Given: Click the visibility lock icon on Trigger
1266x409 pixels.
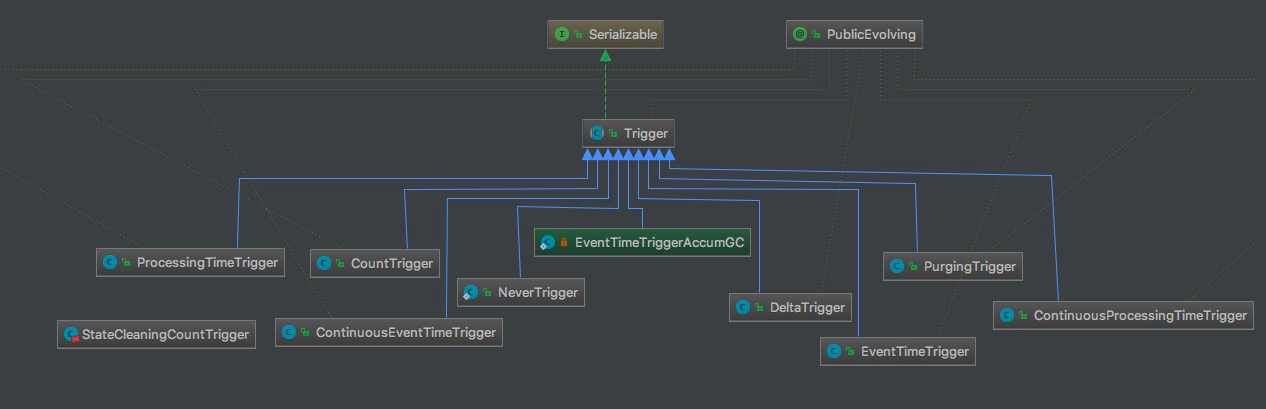Looking at the screenshot, I should 614,134.
